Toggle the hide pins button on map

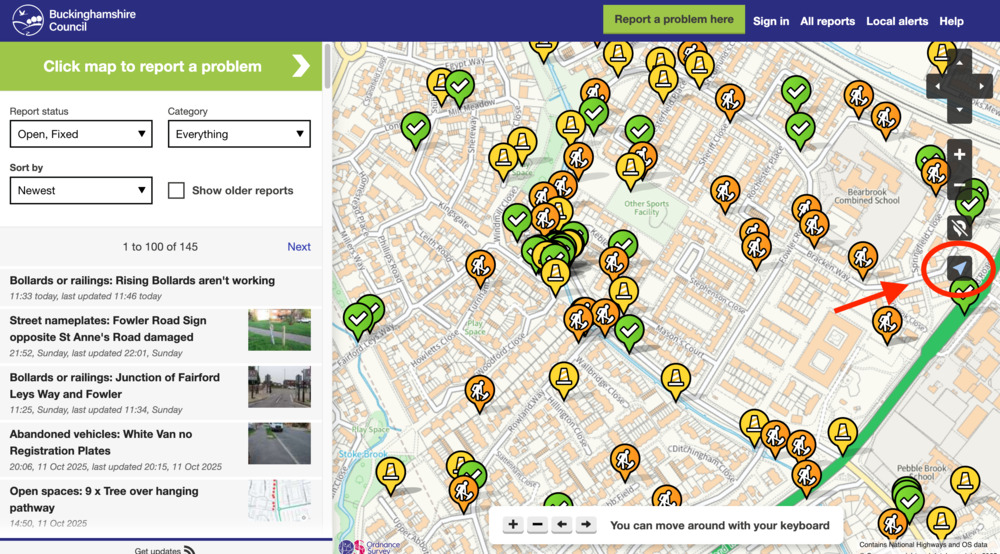[959, 228]
